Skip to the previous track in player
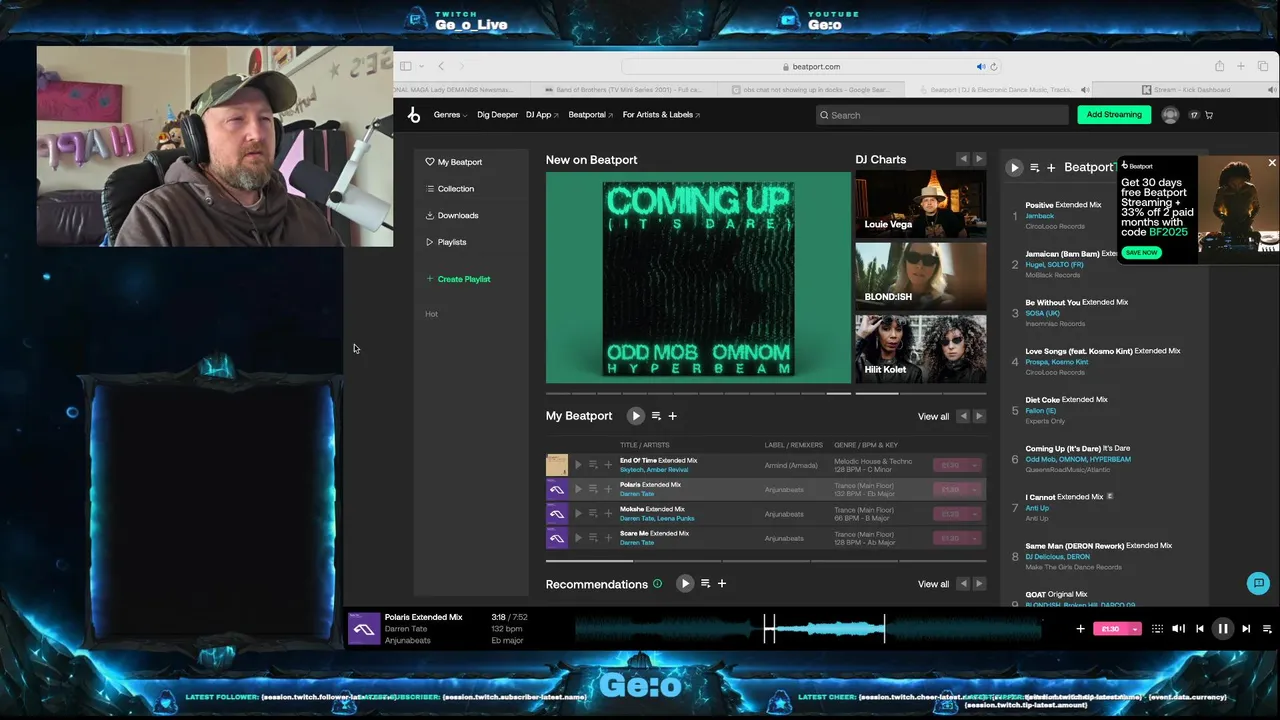1280x720 pixels. pos(1200,629)
